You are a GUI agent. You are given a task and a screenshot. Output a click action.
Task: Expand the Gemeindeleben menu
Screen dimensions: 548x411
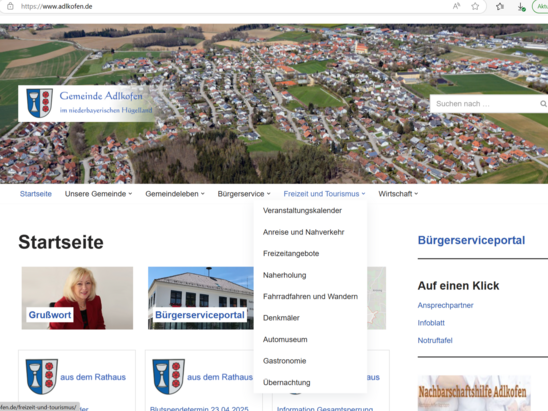(175, 194)
